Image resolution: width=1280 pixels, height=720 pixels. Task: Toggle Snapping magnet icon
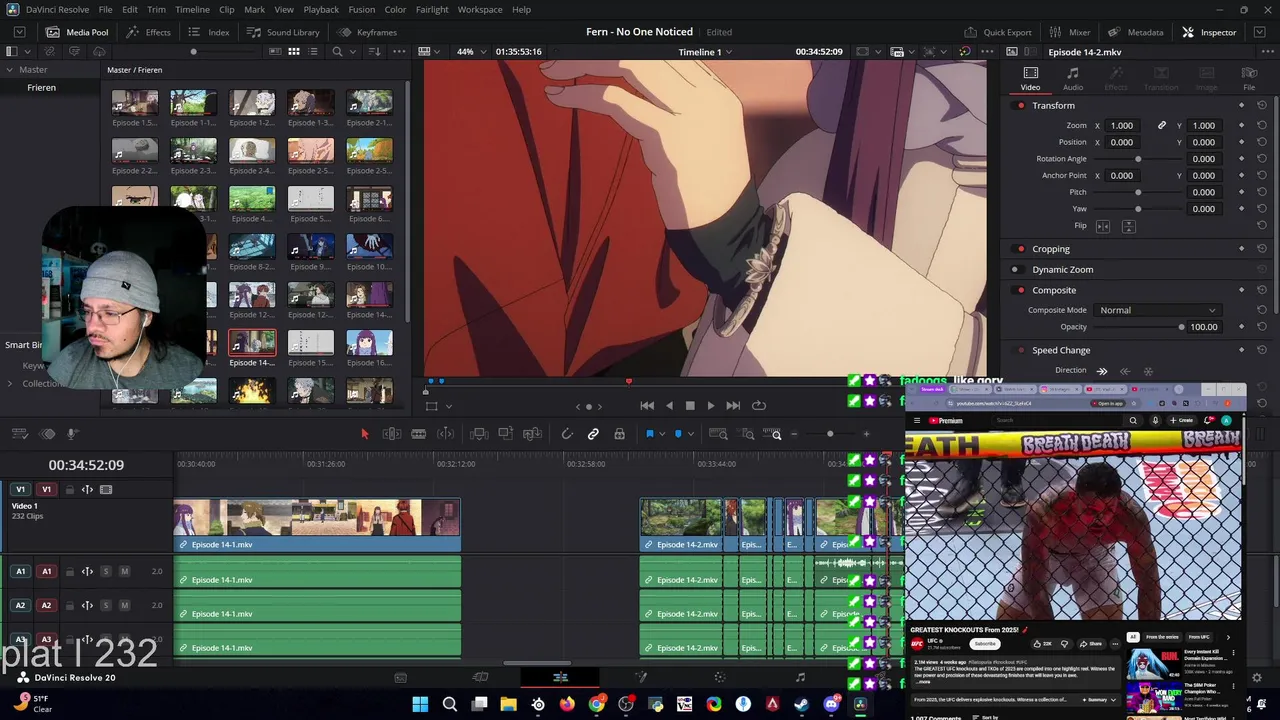click(x=567, y=434)
